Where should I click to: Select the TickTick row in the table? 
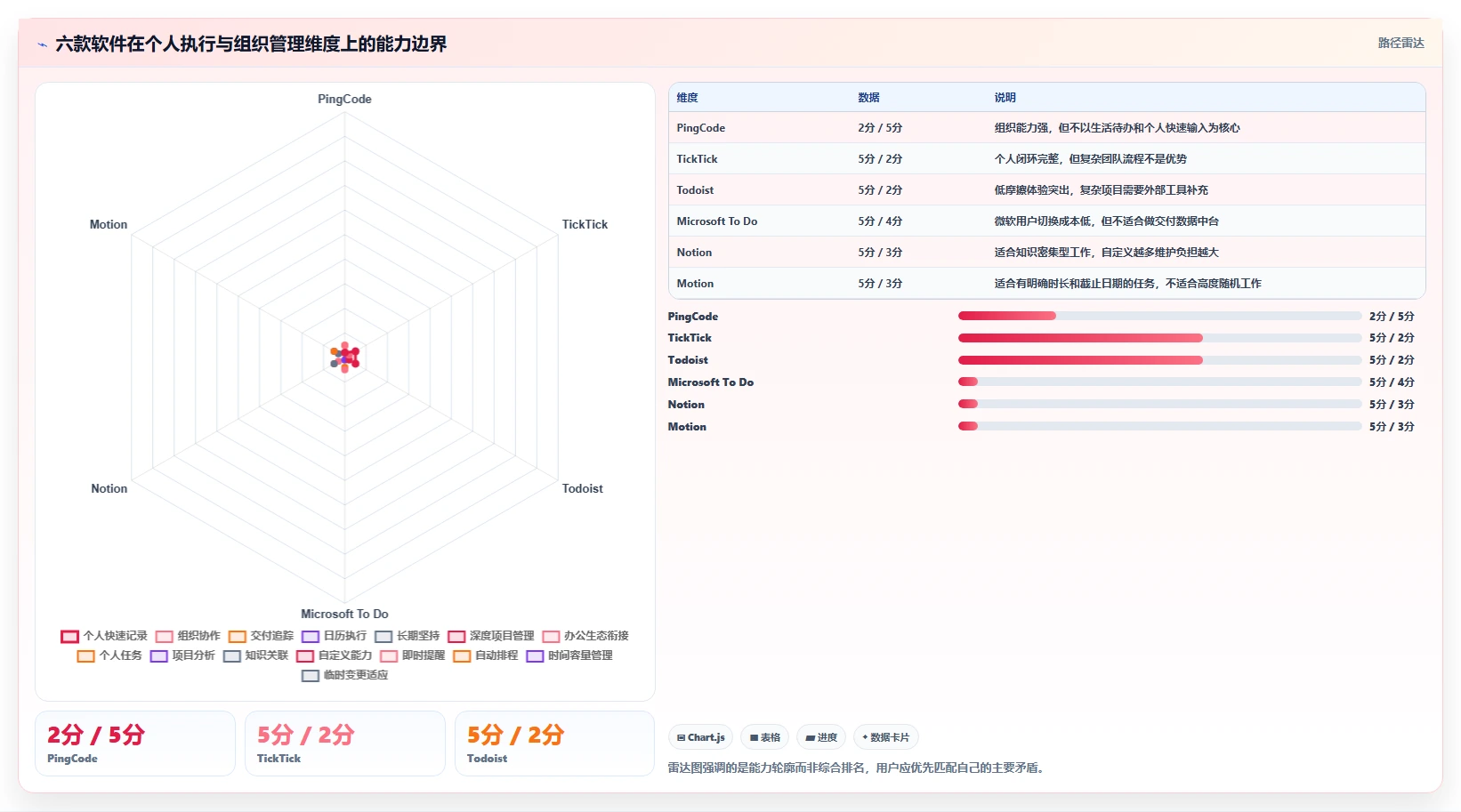[x=1047, y=159]
